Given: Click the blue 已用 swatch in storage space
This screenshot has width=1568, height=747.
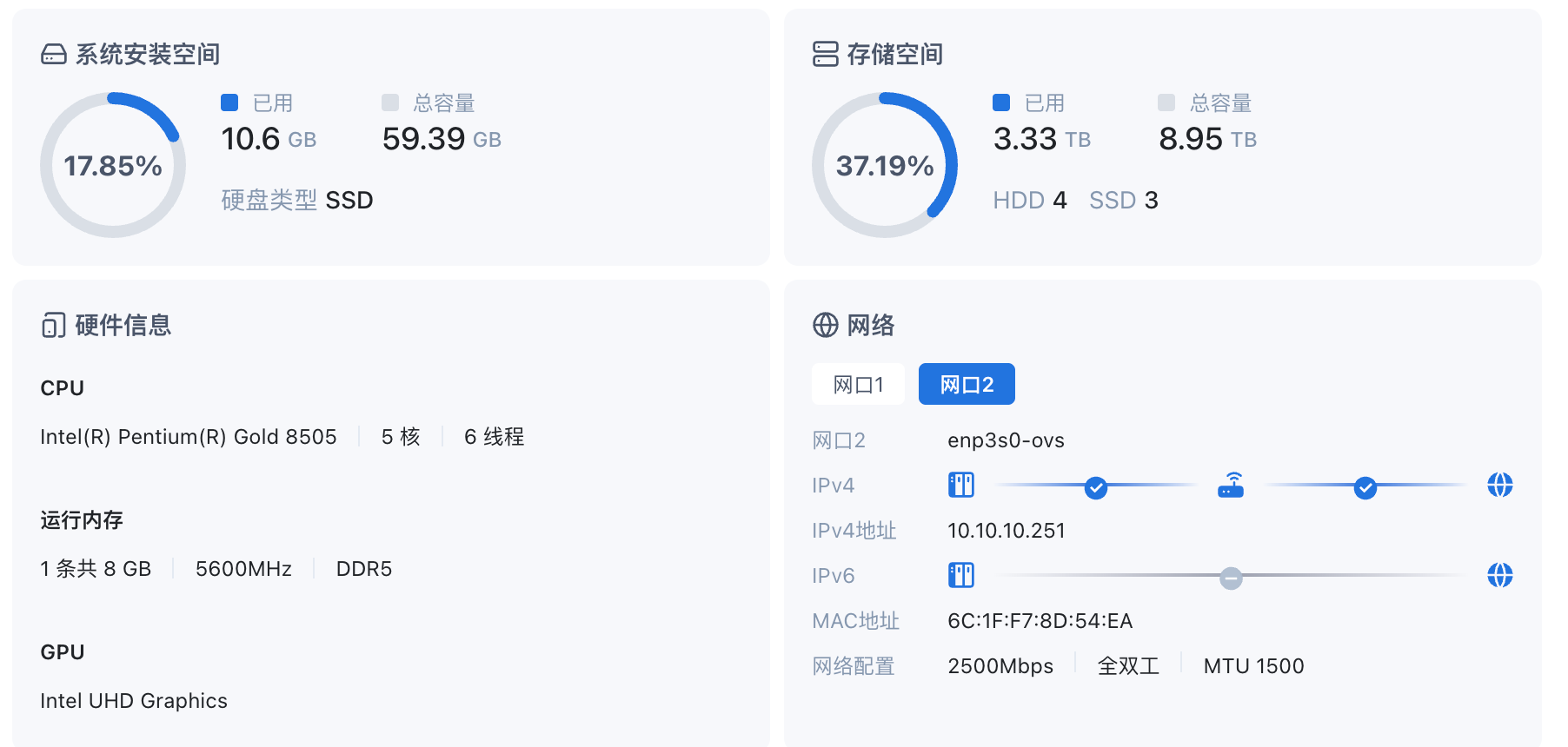Looking at the screenshot, I should [x=1001, y=102].
